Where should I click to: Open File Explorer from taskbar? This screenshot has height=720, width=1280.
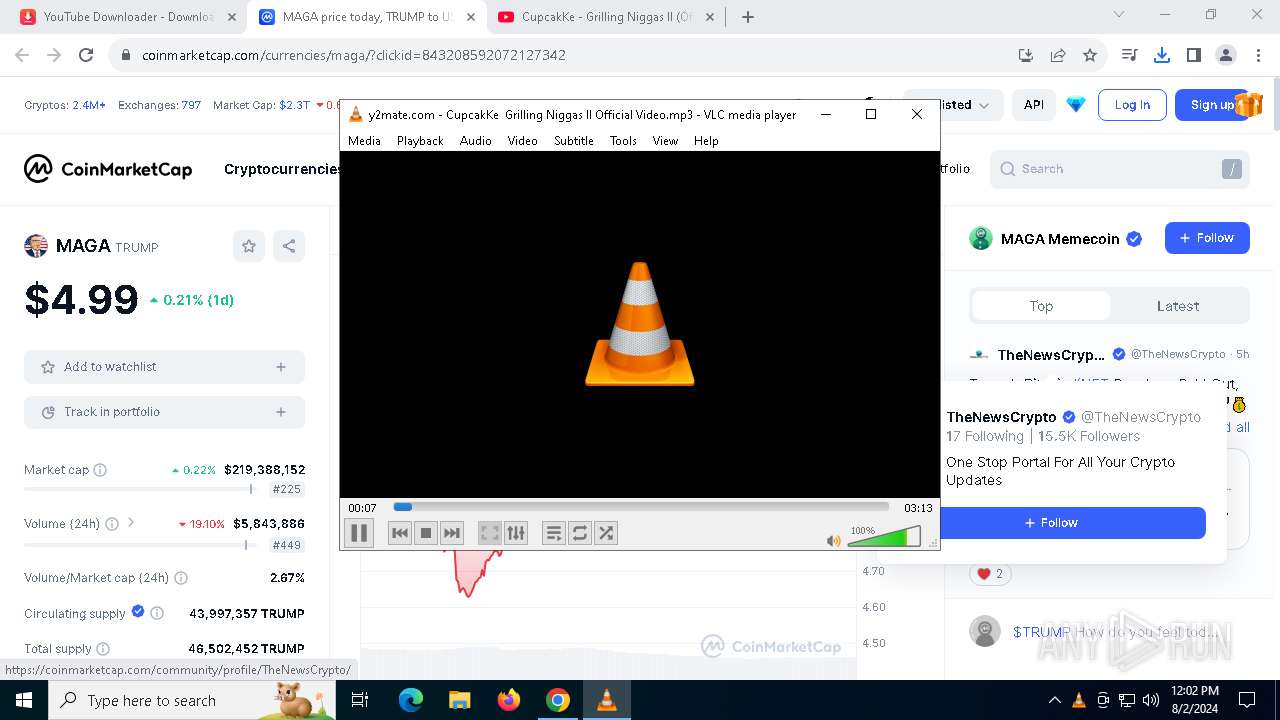click(460, 700)
